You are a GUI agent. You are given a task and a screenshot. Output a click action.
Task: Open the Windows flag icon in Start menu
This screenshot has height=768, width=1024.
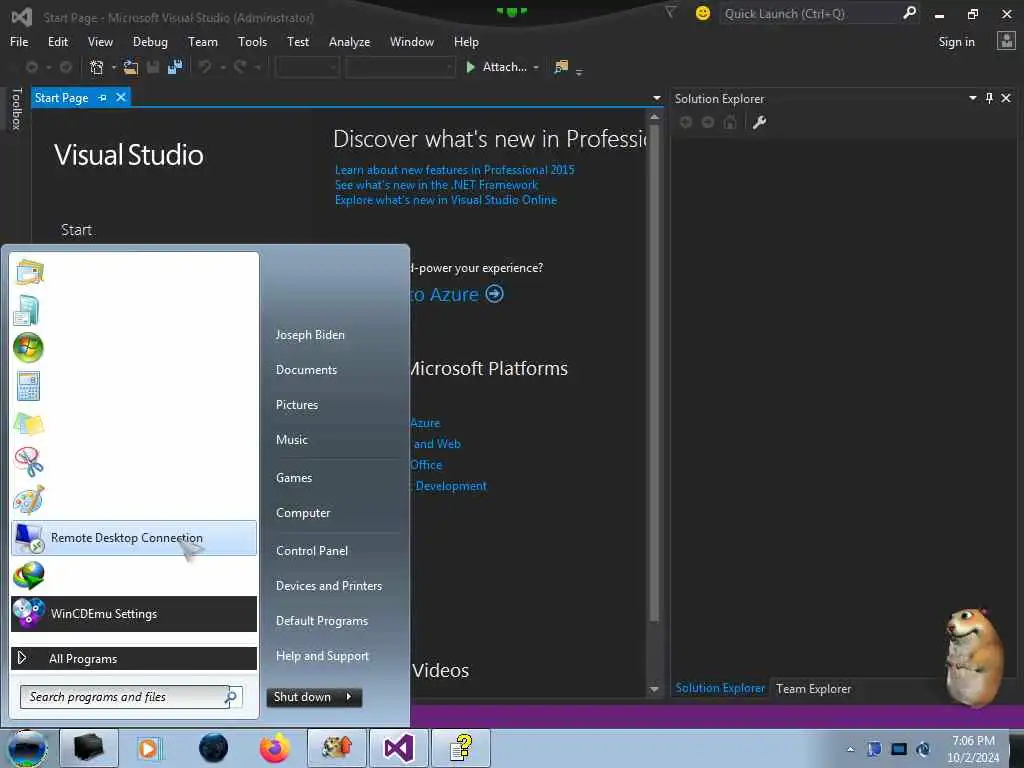point(28,347)
